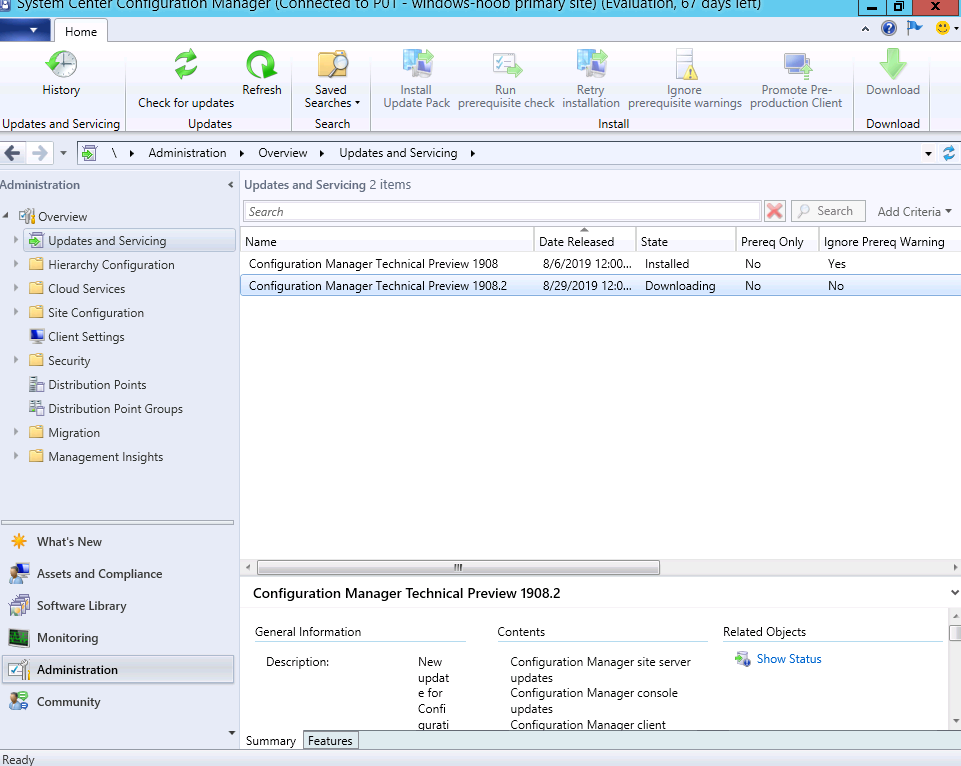Click Administration breadcrumb item

point(188,153)
